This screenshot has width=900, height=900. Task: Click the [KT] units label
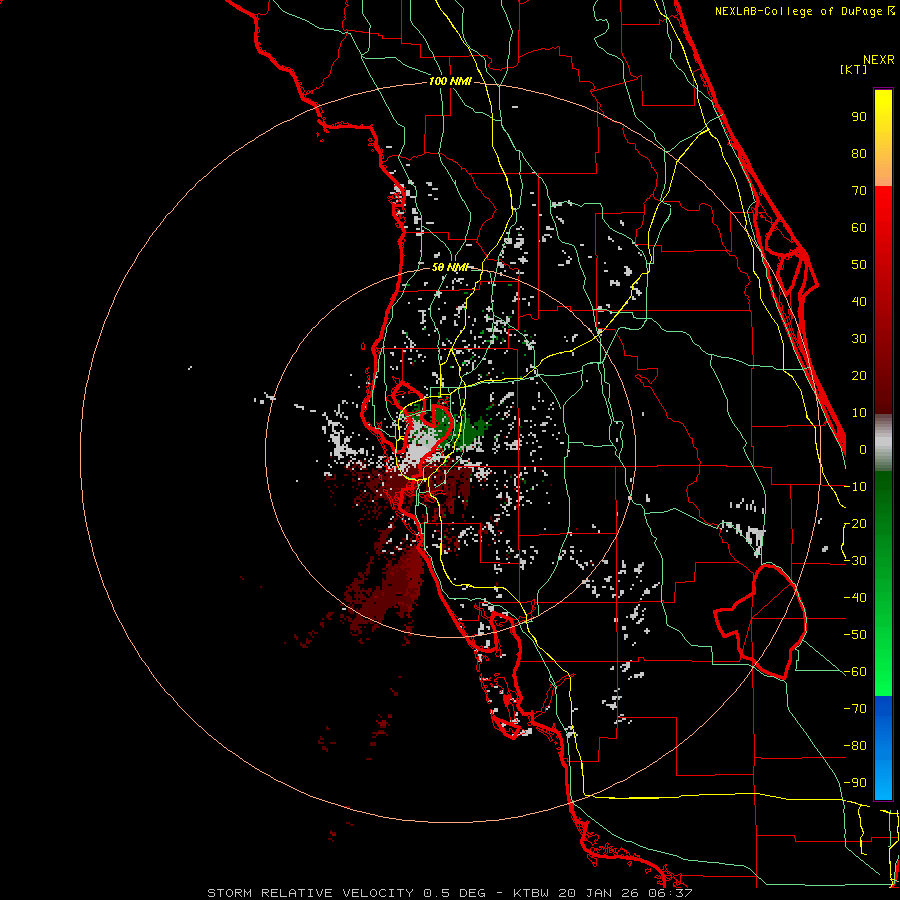pos(853,69)
